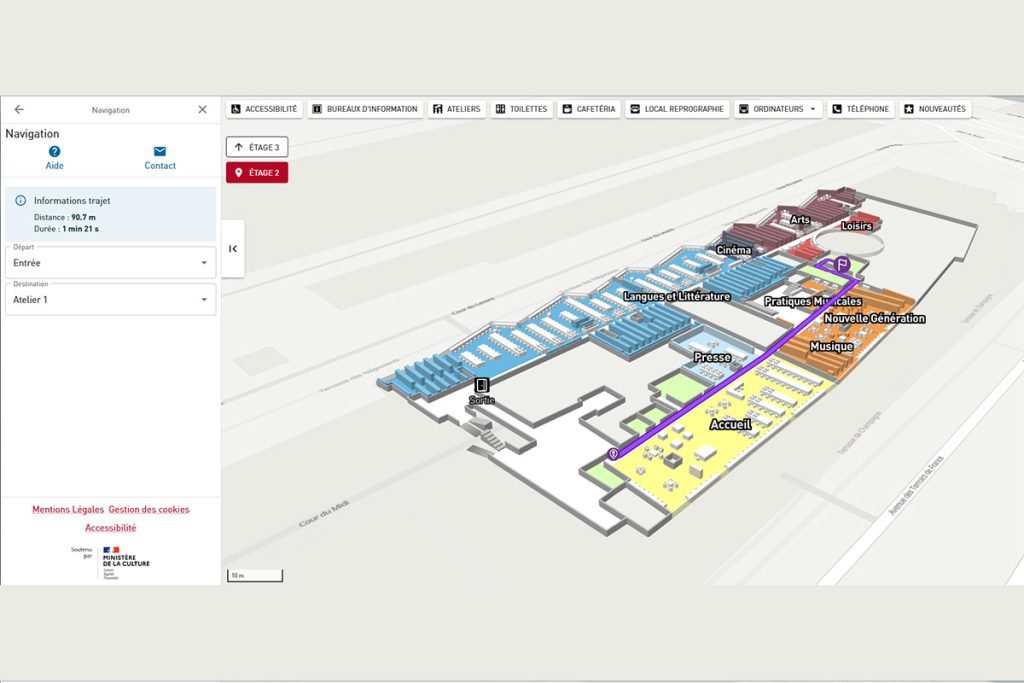Click the back arrow in Navigation header
This screenshot has width=1024, height=683.
pos(19,110)
